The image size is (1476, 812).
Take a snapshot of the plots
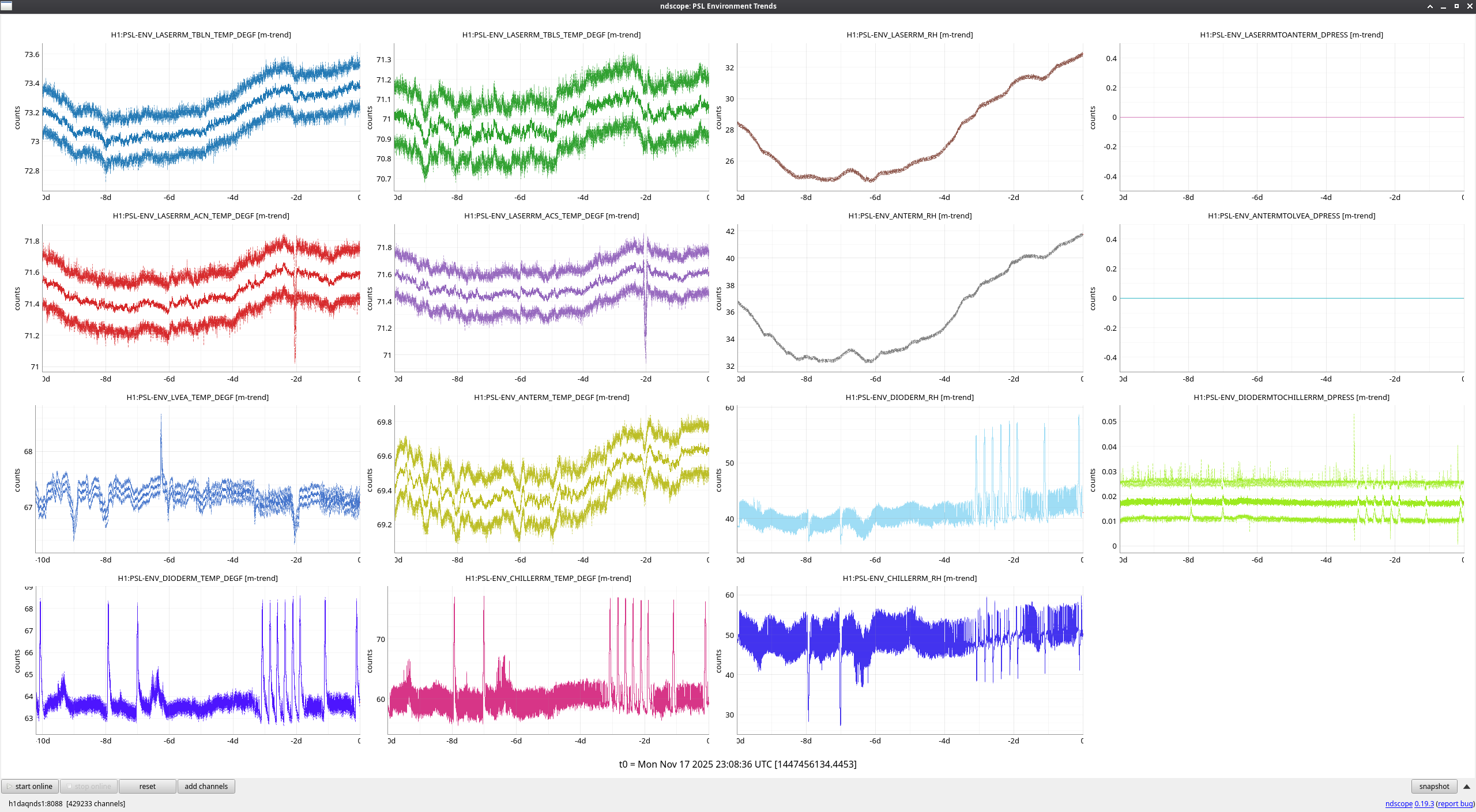[x=1433, y=786]
